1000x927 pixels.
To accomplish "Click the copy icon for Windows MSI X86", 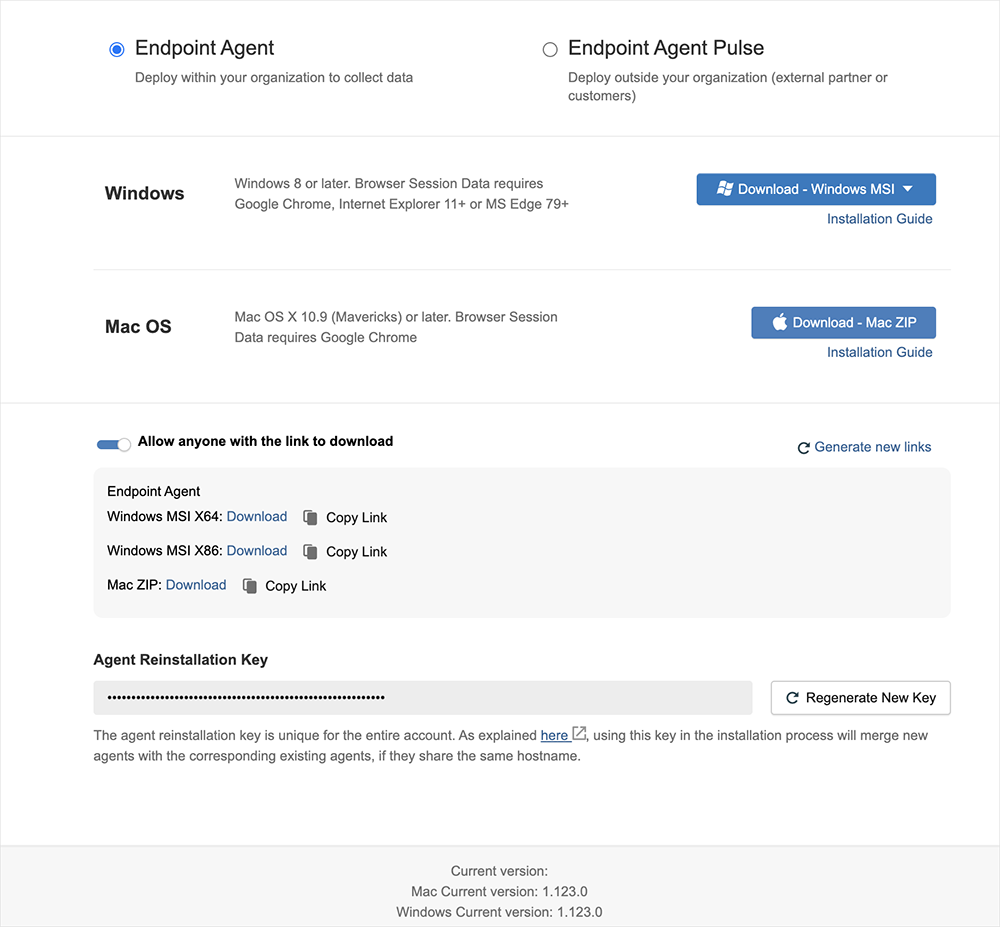I will pos(310,552).
